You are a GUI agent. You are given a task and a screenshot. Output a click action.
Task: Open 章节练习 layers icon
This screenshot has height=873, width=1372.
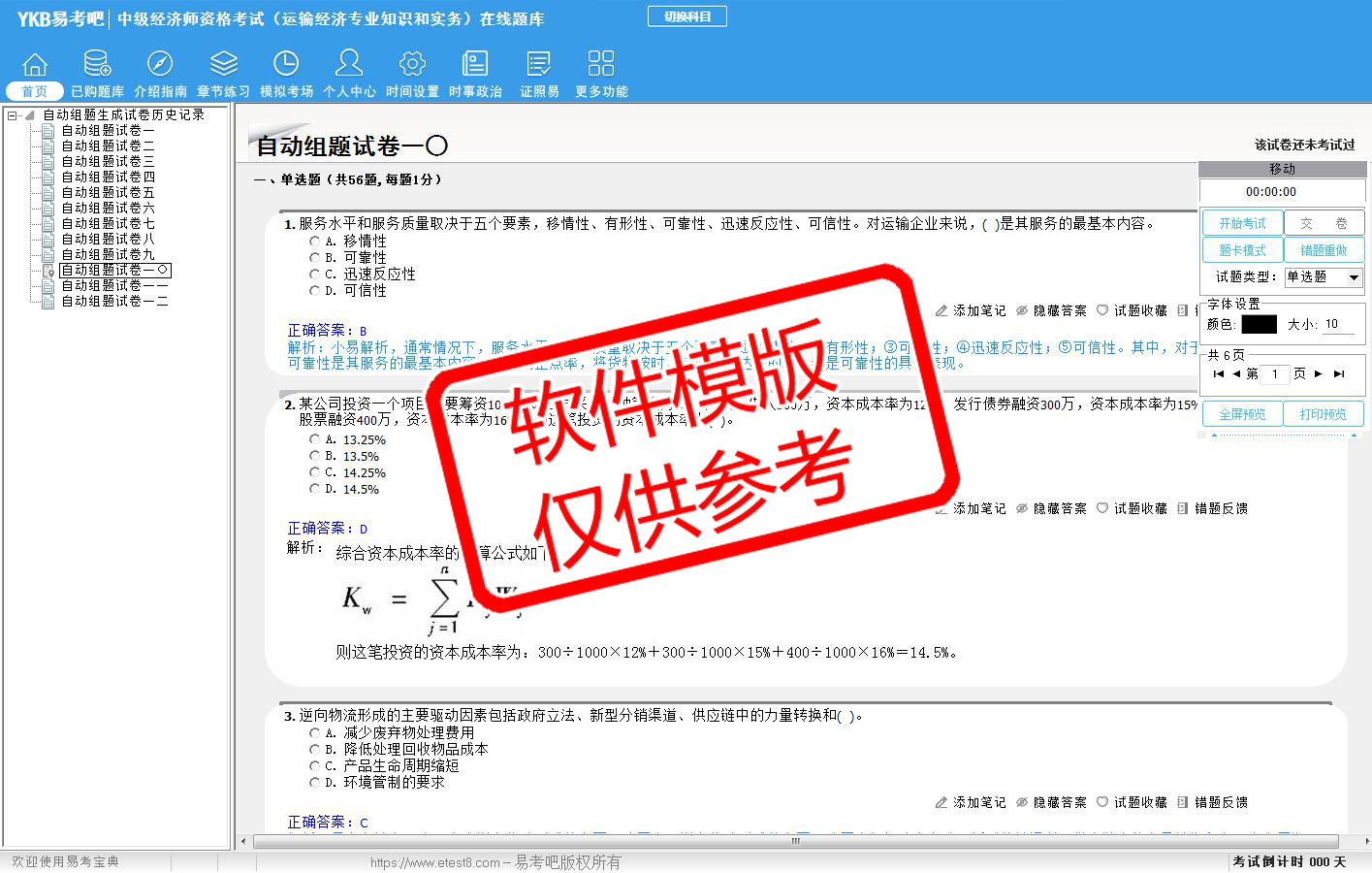223,64
